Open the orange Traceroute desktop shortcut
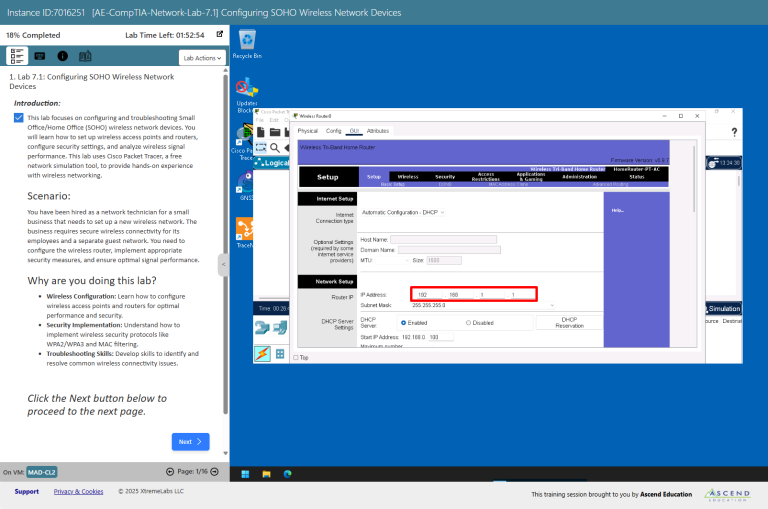 (x=244, y=232)
